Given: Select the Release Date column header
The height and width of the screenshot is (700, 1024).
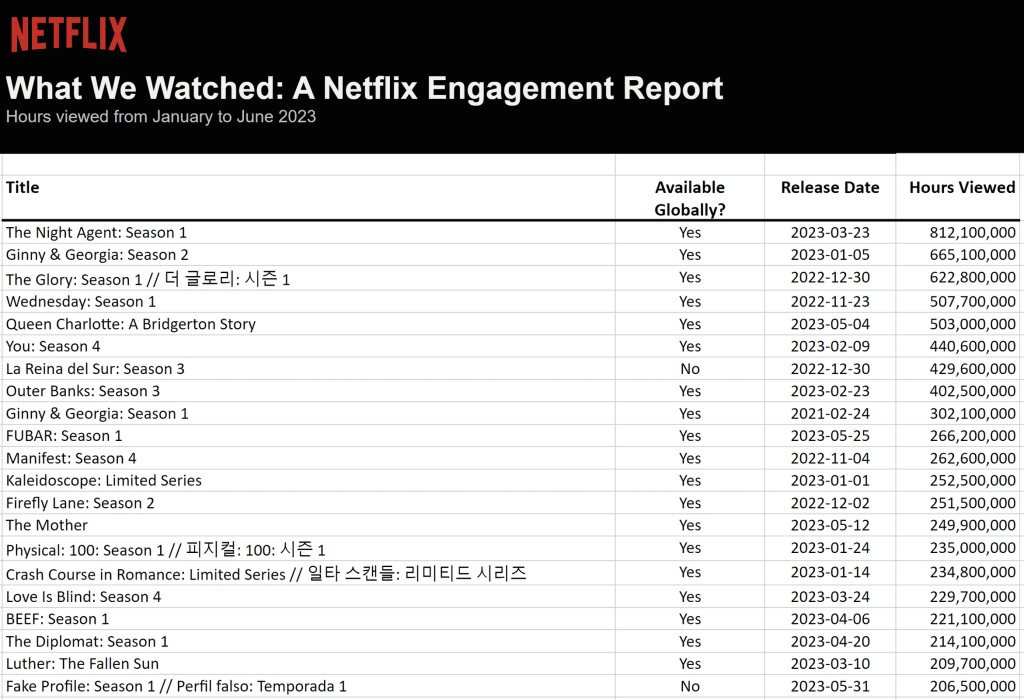Looking at the screenshot, I should tap(830, 187).
